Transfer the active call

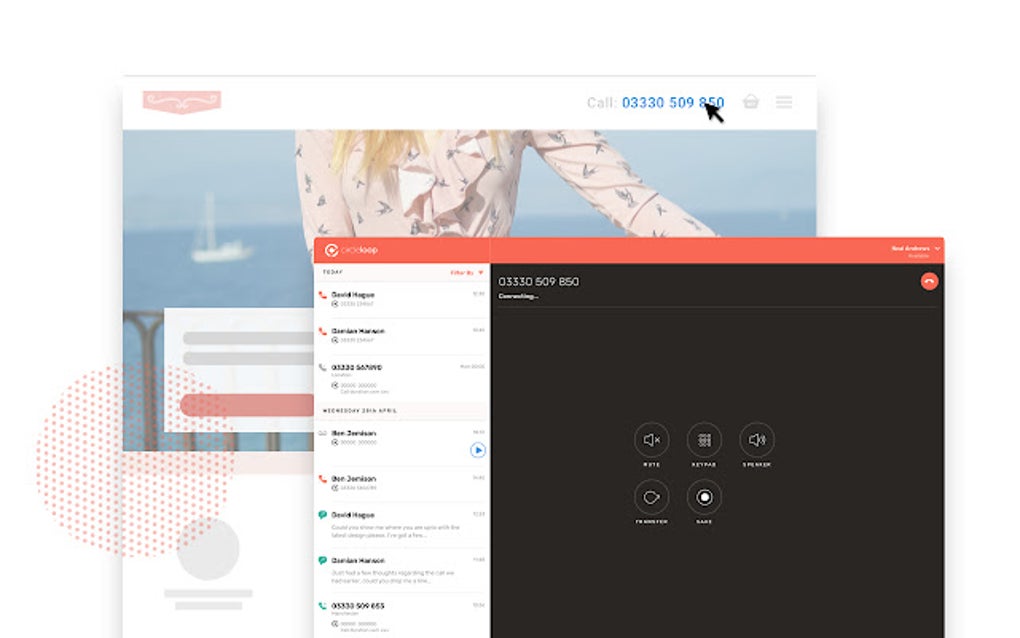(651, 495)
